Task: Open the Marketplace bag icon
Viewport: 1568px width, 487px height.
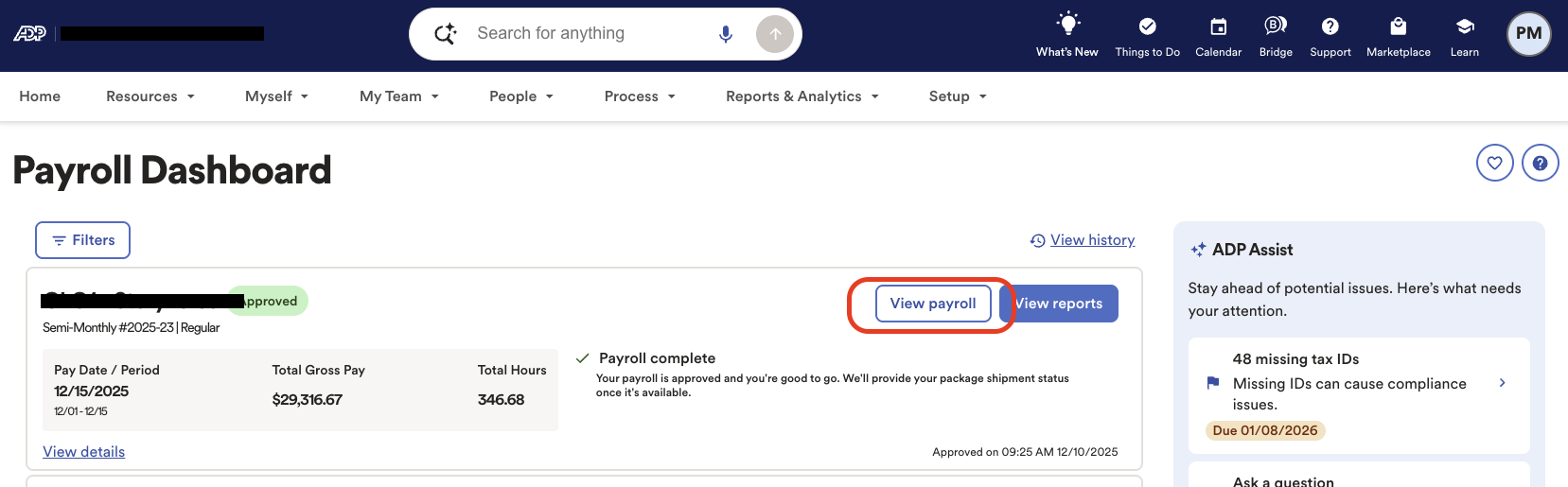Action: [1399, 26]
